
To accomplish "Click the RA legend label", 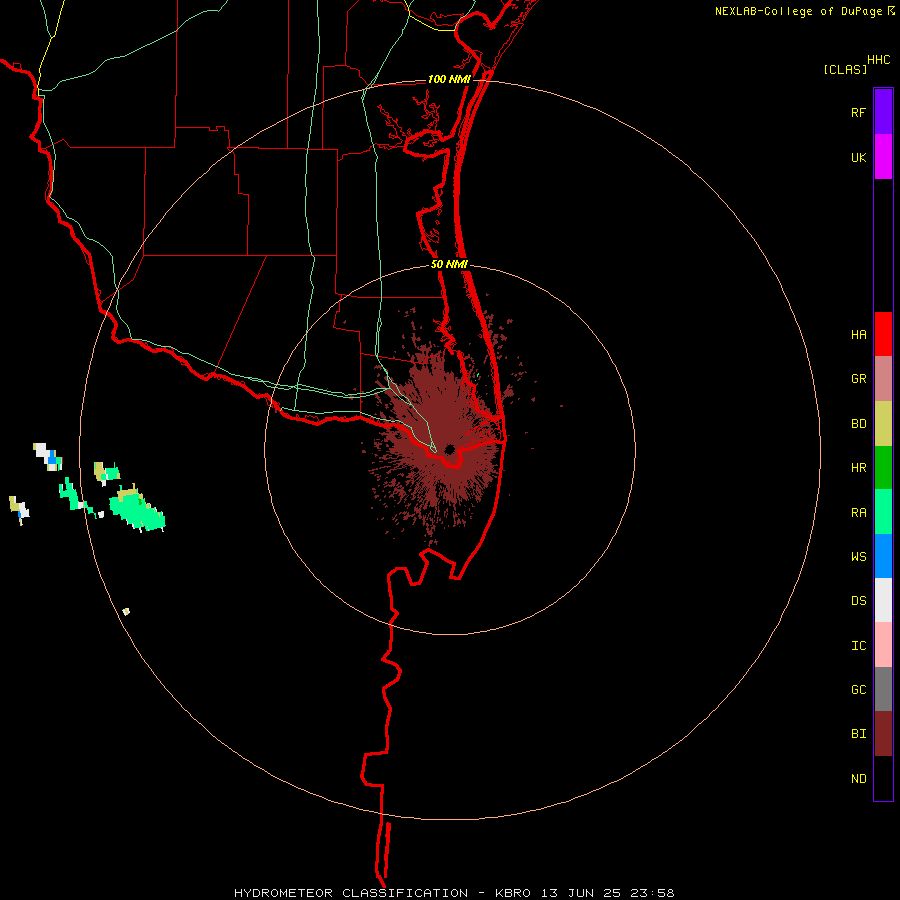I will [858, 513].
